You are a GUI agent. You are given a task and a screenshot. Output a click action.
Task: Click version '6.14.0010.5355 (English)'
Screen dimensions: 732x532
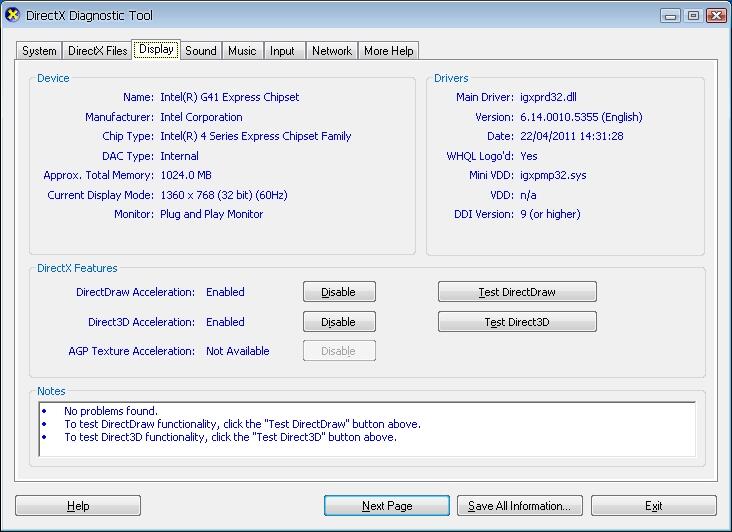(x=581, y=117)
